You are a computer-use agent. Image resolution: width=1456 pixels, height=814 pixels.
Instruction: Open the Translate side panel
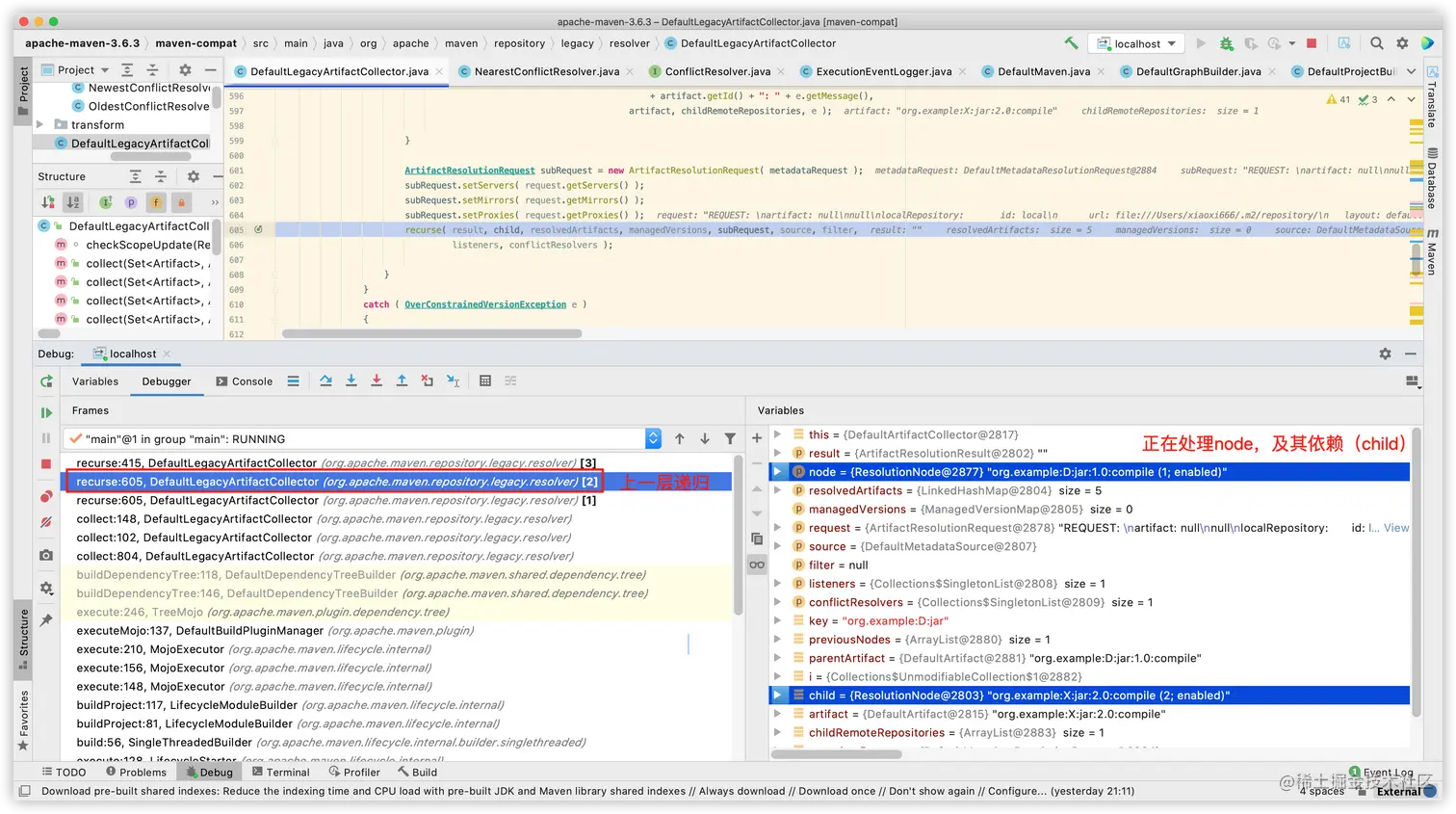tap(1432, 97)
